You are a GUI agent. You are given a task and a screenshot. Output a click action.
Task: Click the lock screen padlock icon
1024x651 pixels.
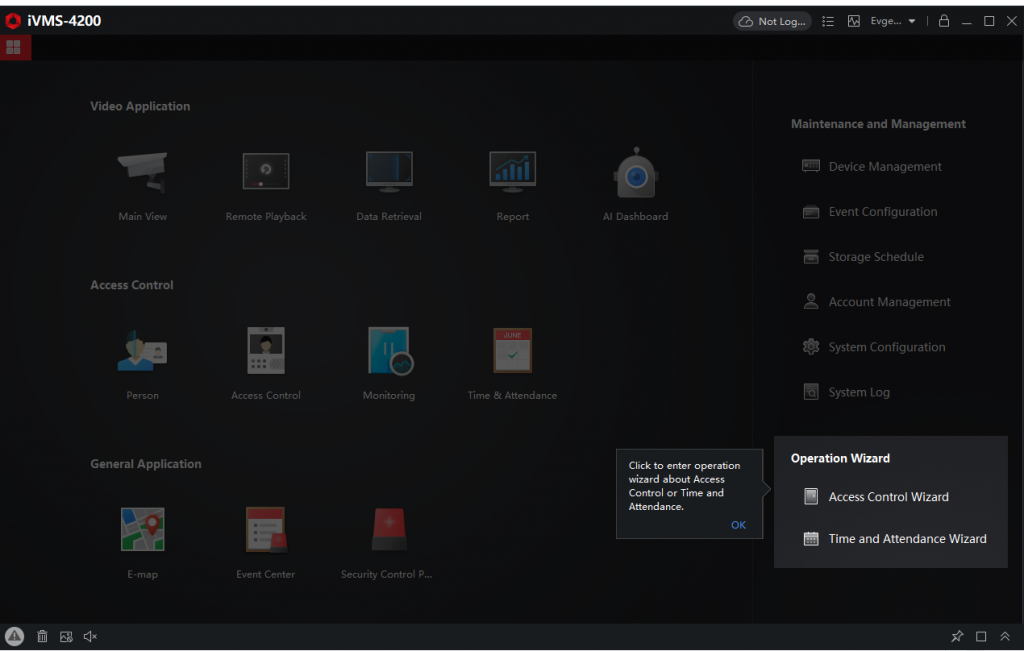coord(943,21)
